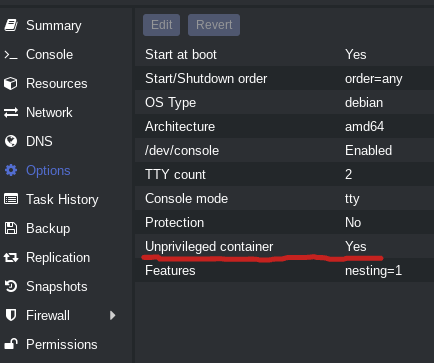Viewport: 434px width, 363px height.
Task: Click the Edit button
Action: (161, 25)
